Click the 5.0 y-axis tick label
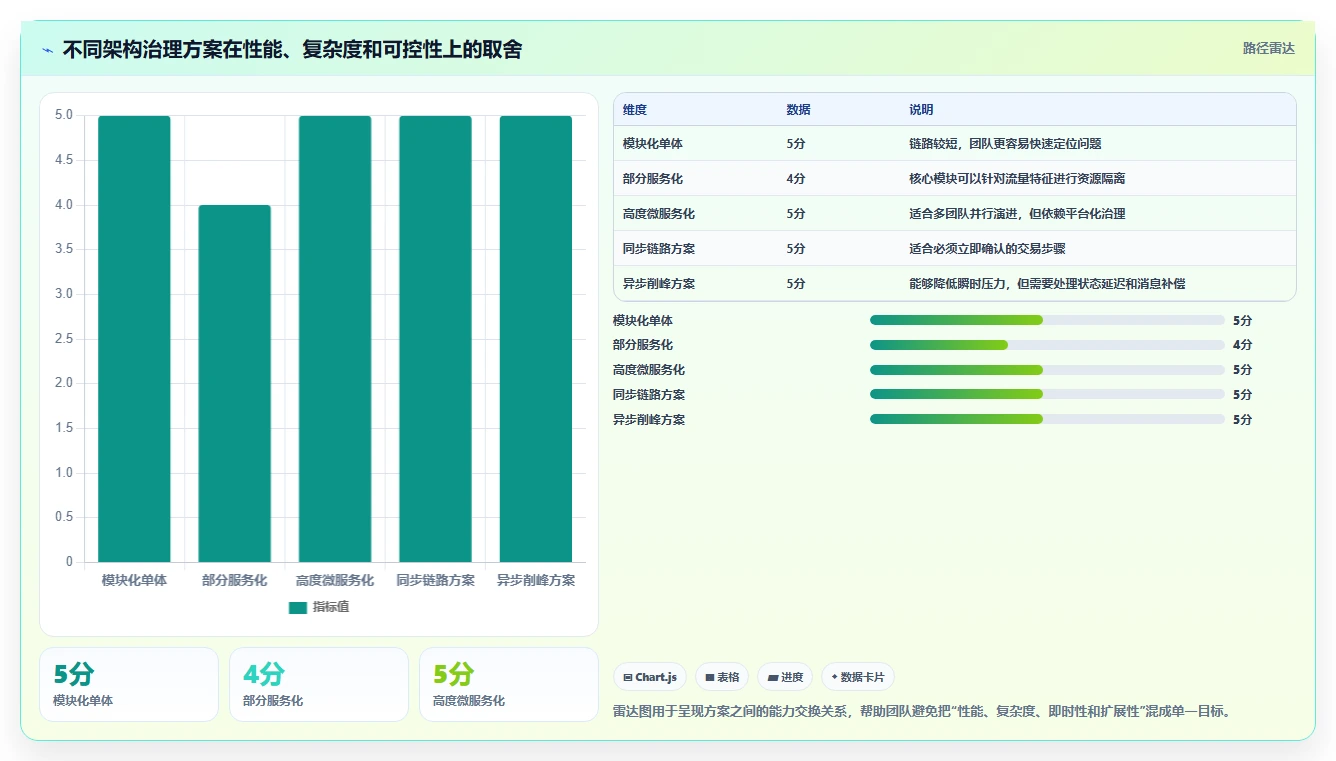 (64, 115)
